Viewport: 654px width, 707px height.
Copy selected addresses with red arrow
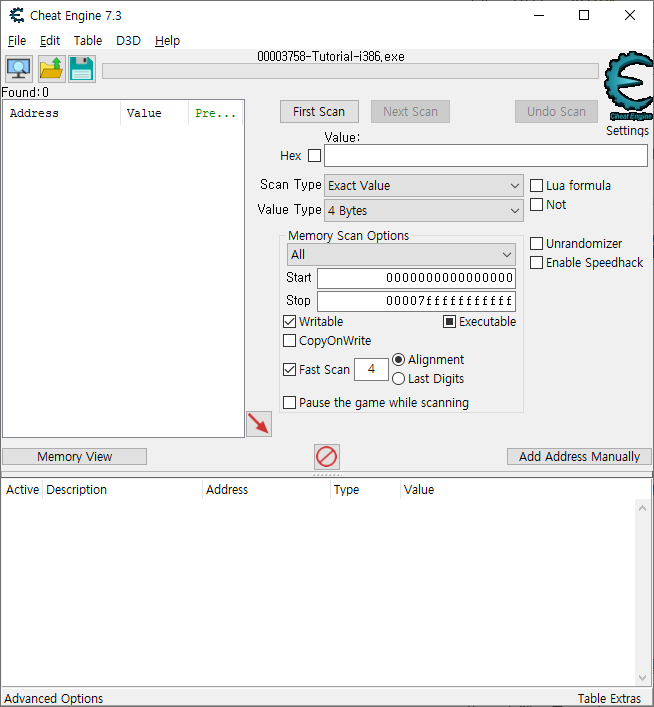(259, 424)
